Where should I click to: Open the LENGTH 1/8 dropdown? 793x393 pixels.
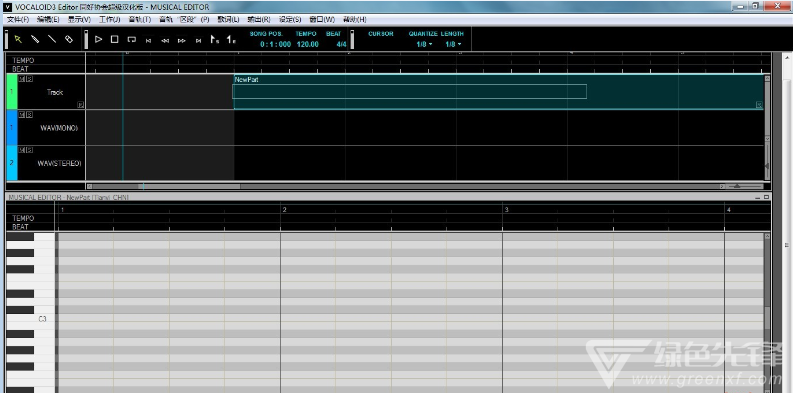tap(453, 45)
